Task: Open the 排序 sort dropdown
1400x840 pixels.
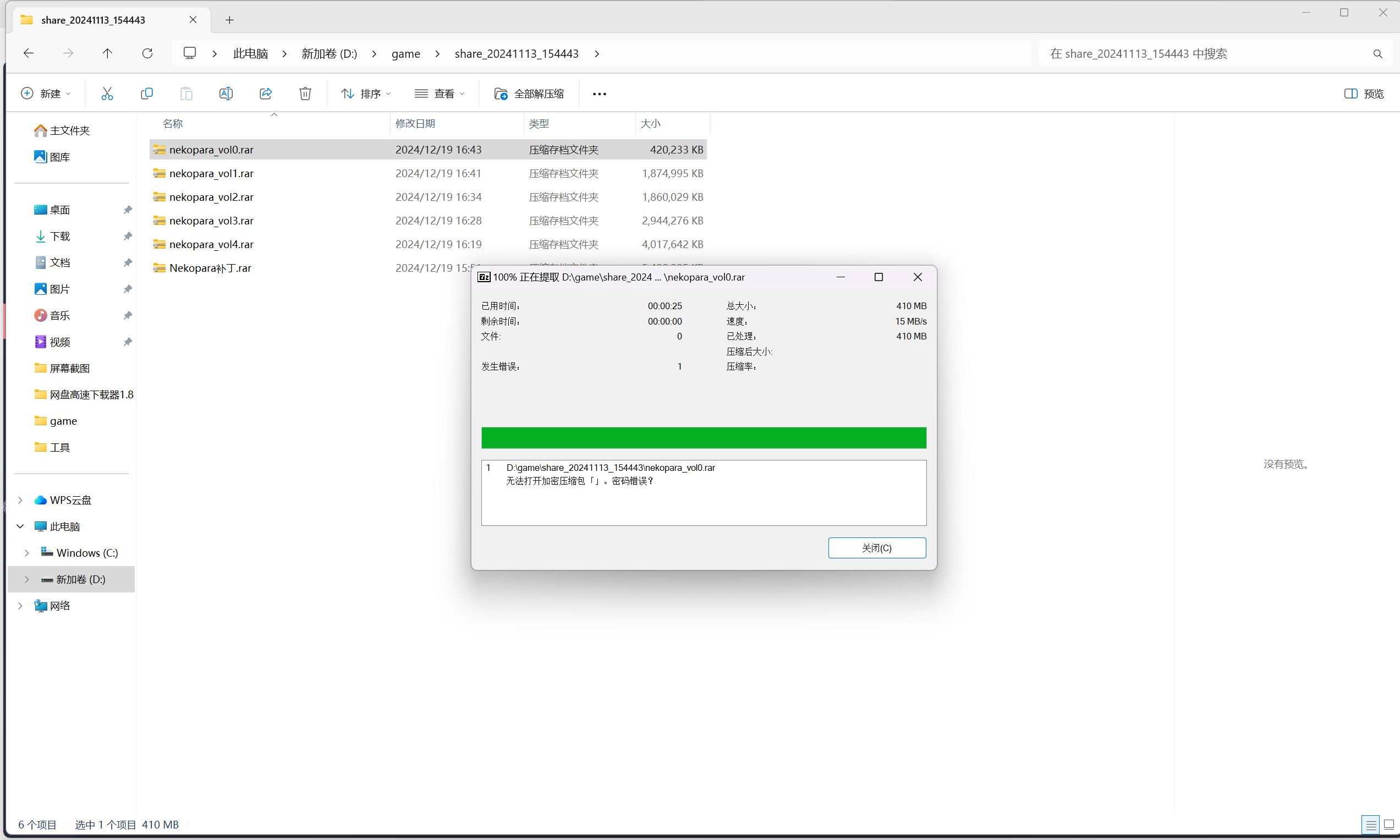Action: 366,94
